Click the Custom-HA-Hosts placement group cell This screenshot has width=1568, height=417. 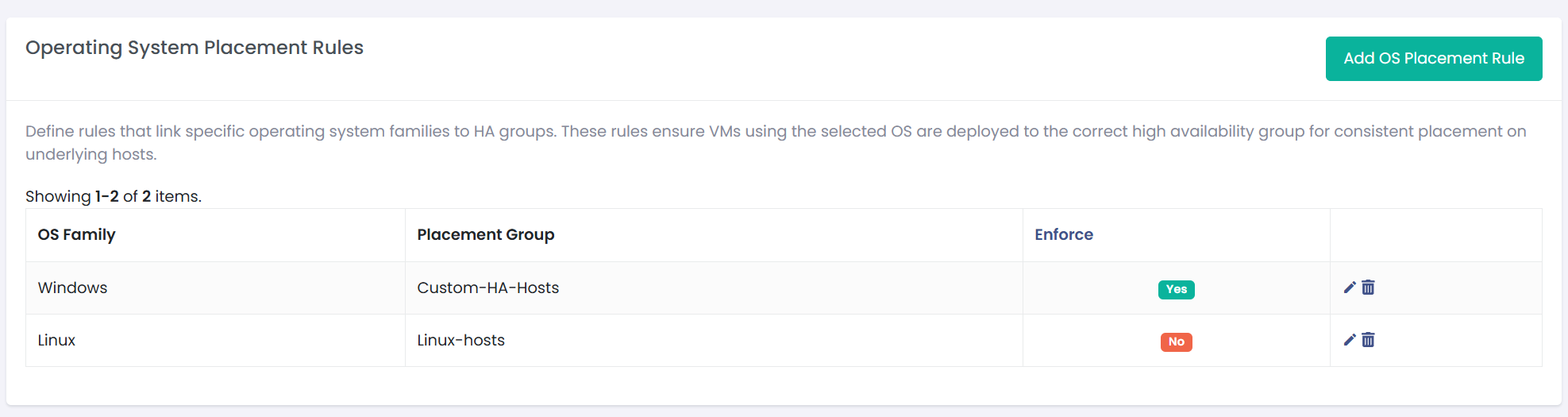pyautogui.click(x=714, y=288)
